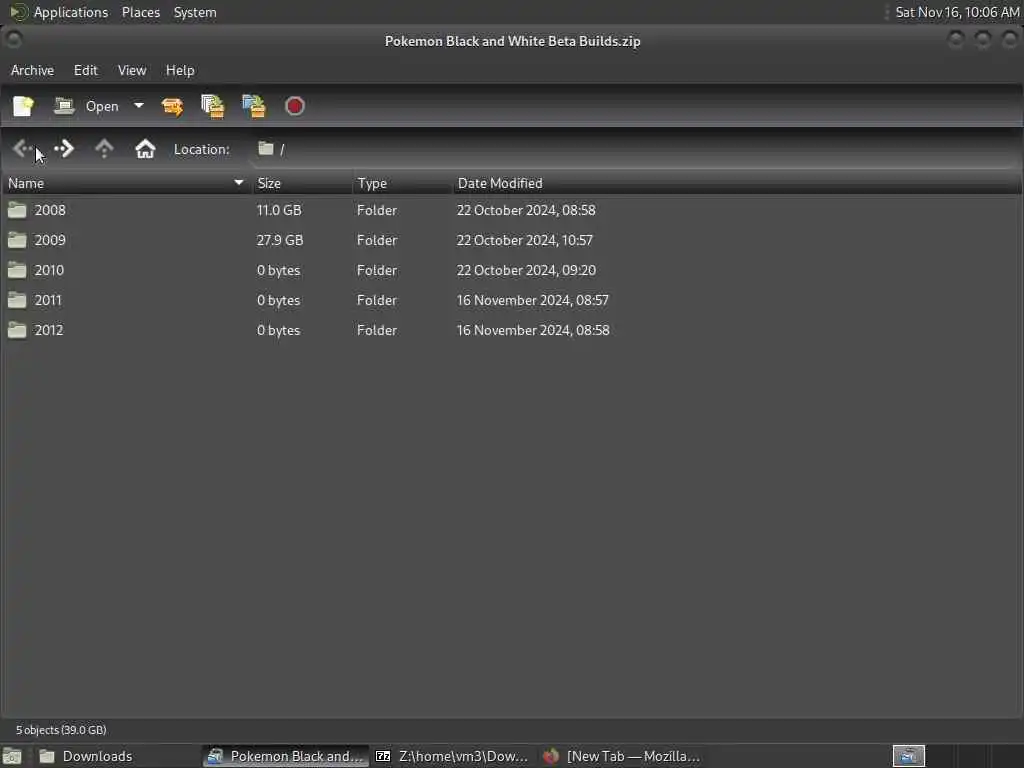Click date 22 October 2024, 09:20

tap(526, 270)
